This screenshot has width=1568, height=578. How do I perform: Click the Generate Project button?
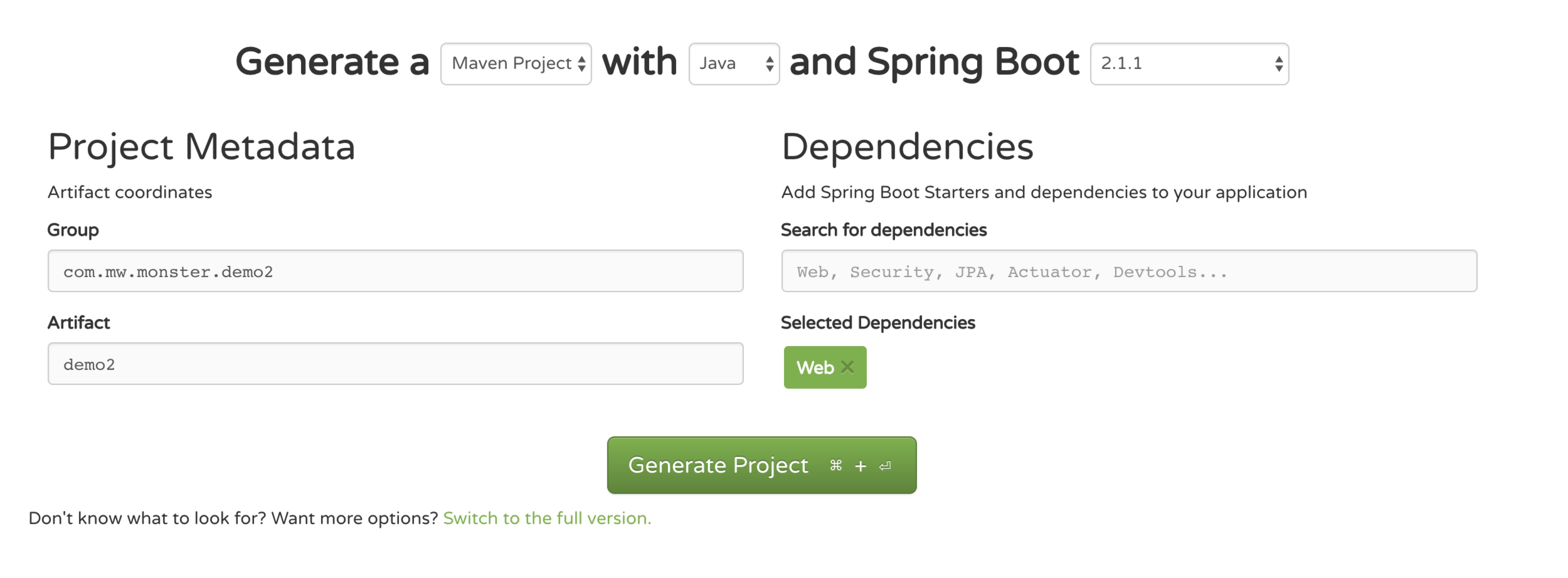(761, 465)
